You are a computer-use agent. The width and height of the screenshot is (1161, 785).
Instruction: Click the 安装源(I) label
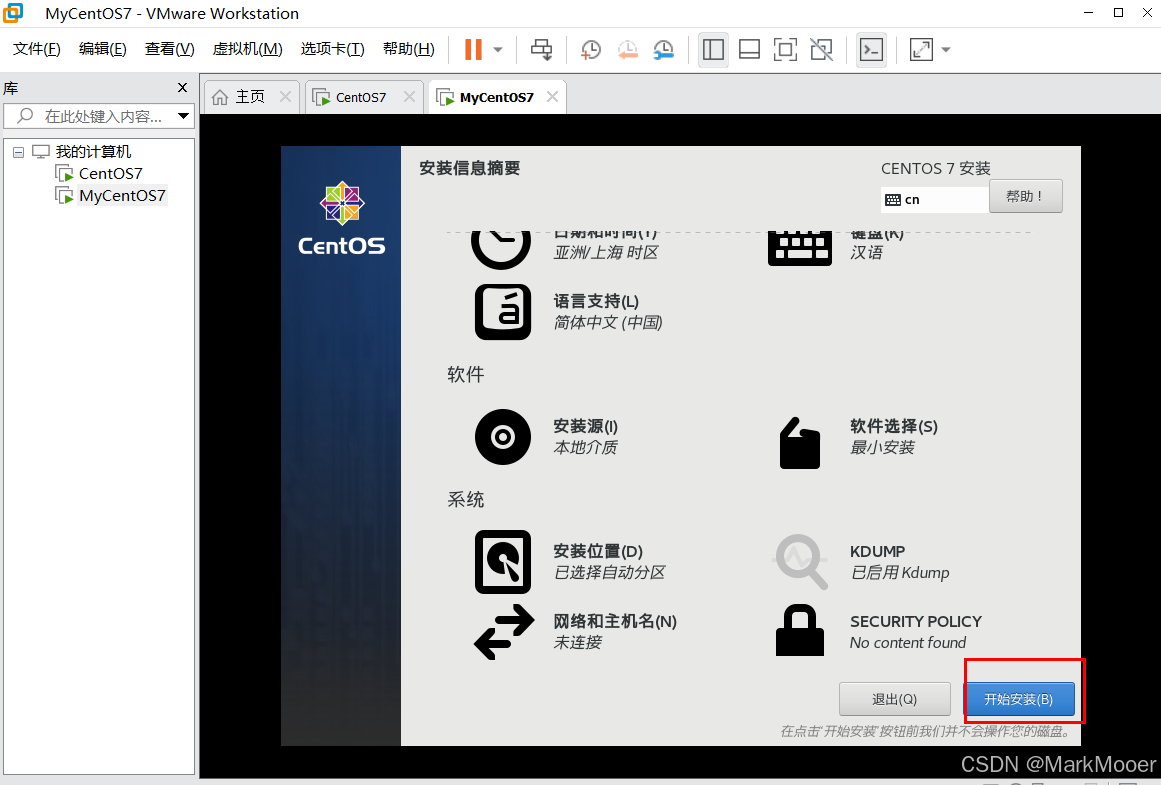[x=586, y=427]
